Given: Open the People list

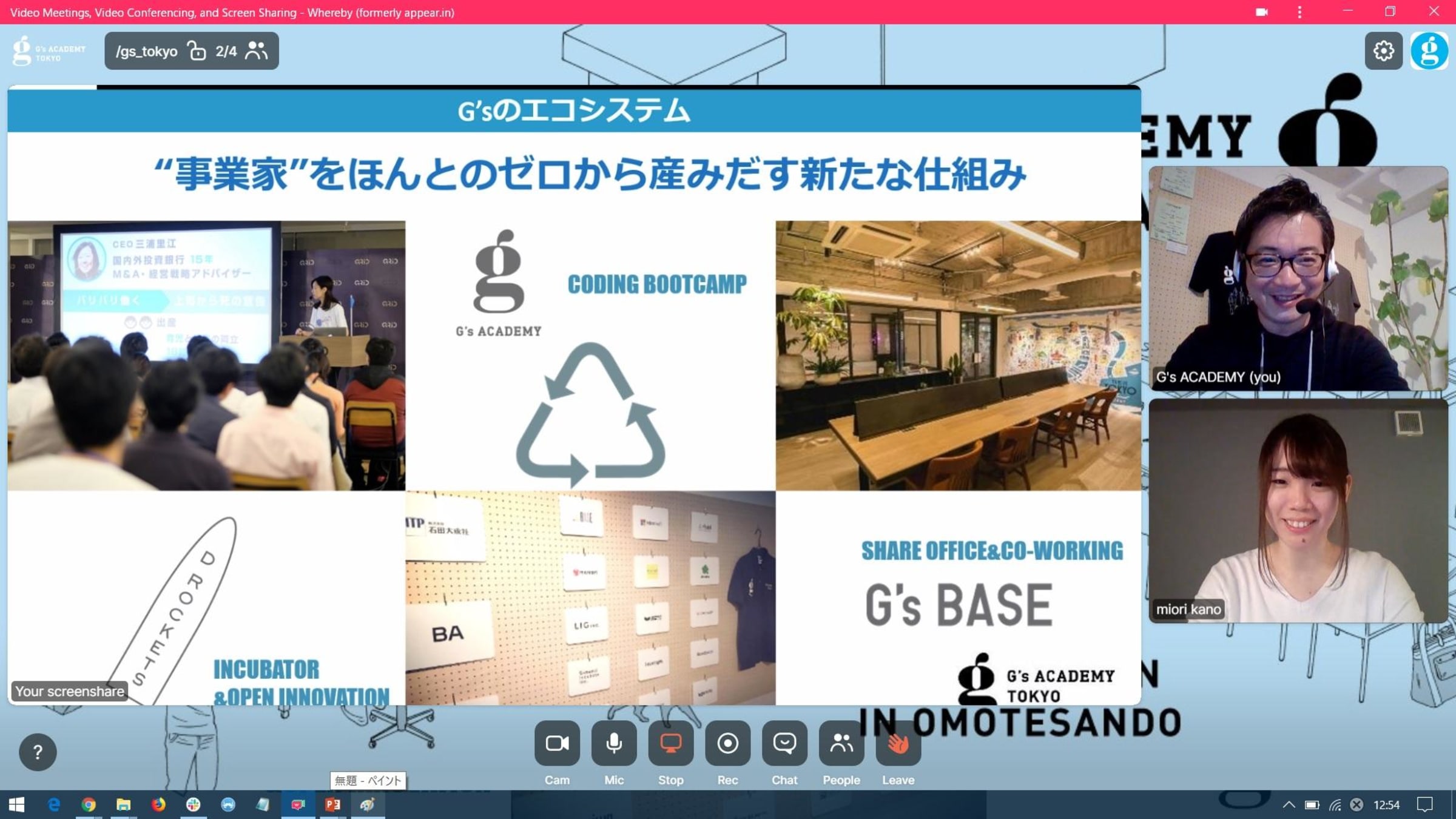Looking at the screenshot, I should 841,743.
